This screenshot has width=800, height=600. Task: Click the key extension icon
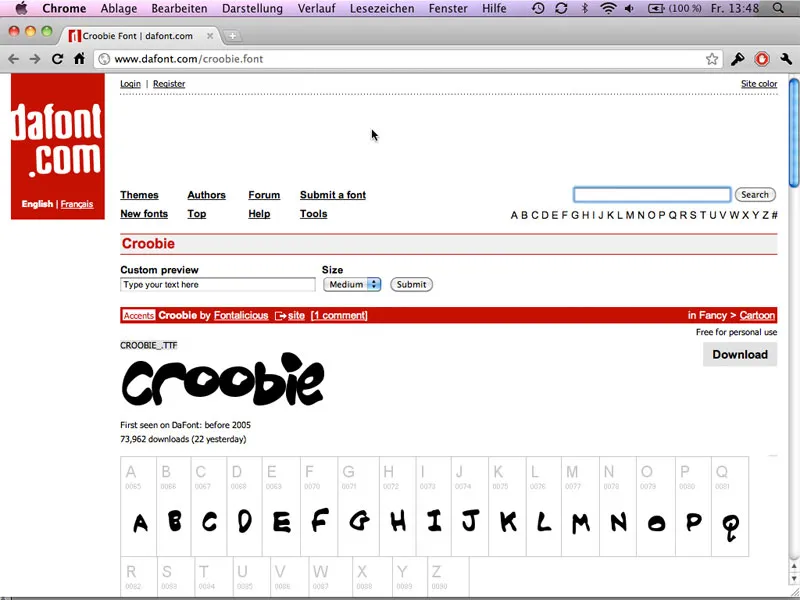tap(737, 59)
